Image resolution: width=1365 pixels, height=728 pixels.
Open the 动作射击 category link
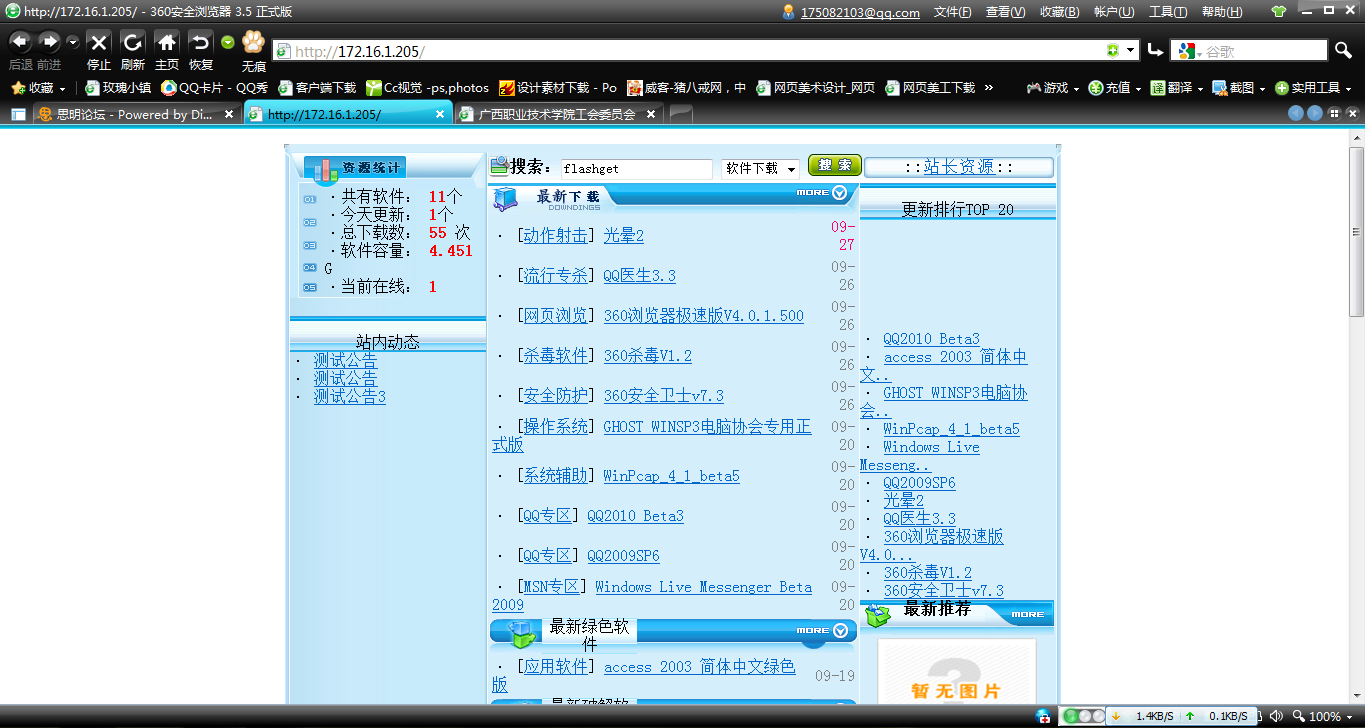click(555, 236)
